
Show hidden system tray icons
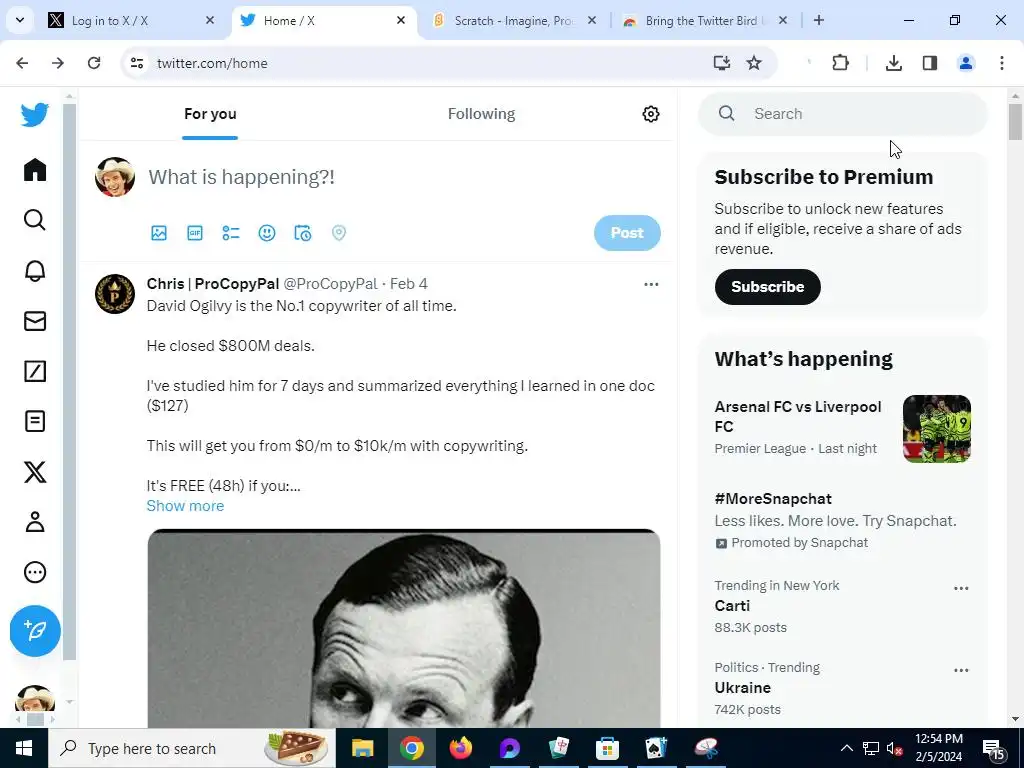click(846, 748)
